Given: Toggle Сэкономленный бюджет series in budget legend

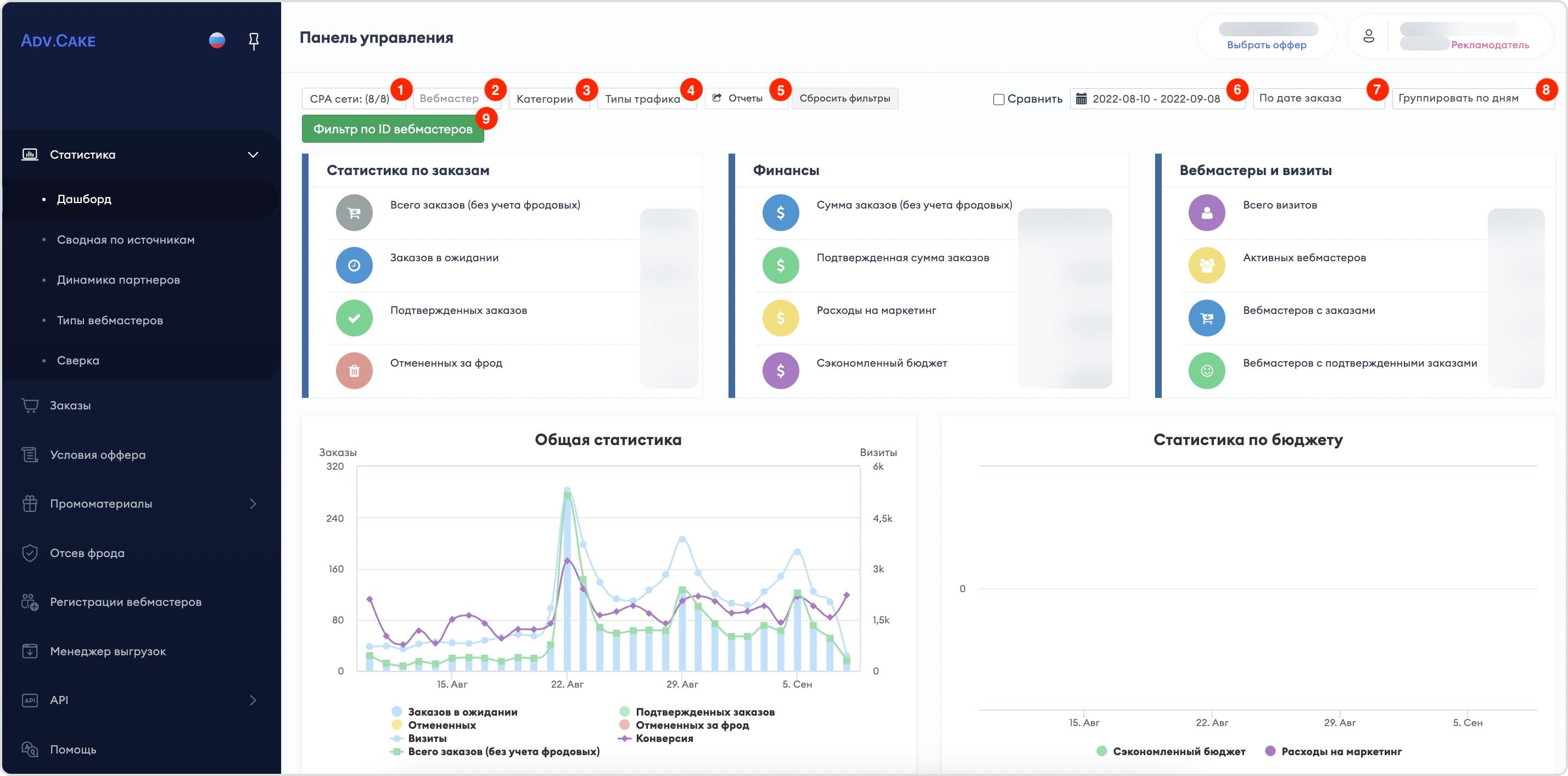Looking at the screenshot, I should coord(1171,752).
